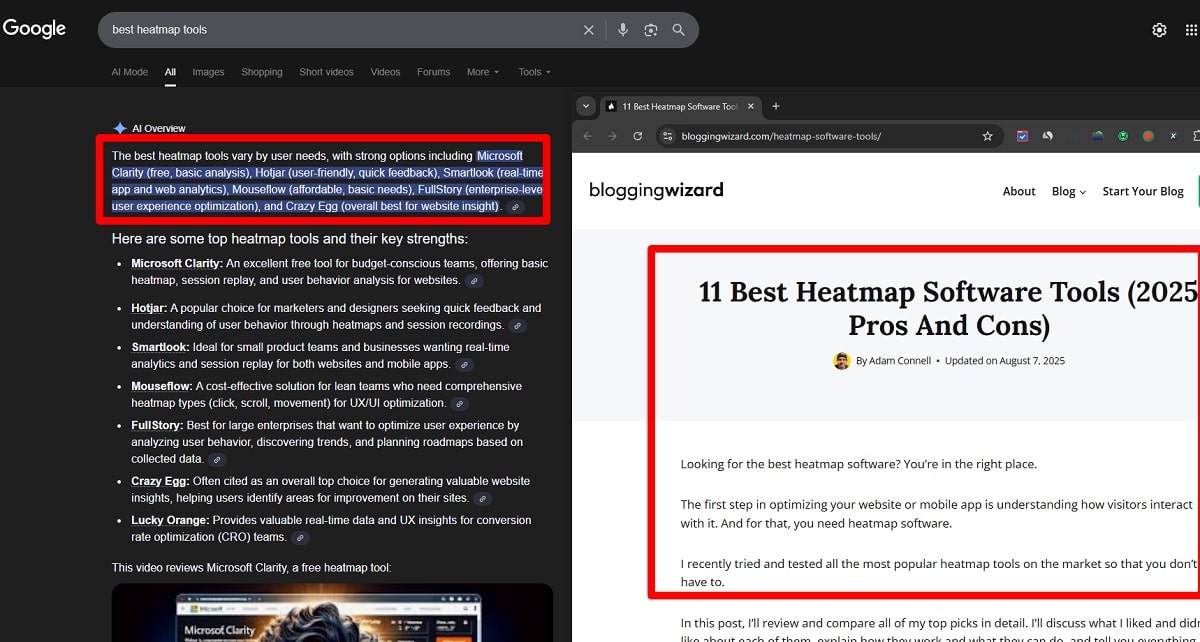Open Google Lens image search
The image size is (1200, 642).
pyautogui.click(x=651, y=30)
